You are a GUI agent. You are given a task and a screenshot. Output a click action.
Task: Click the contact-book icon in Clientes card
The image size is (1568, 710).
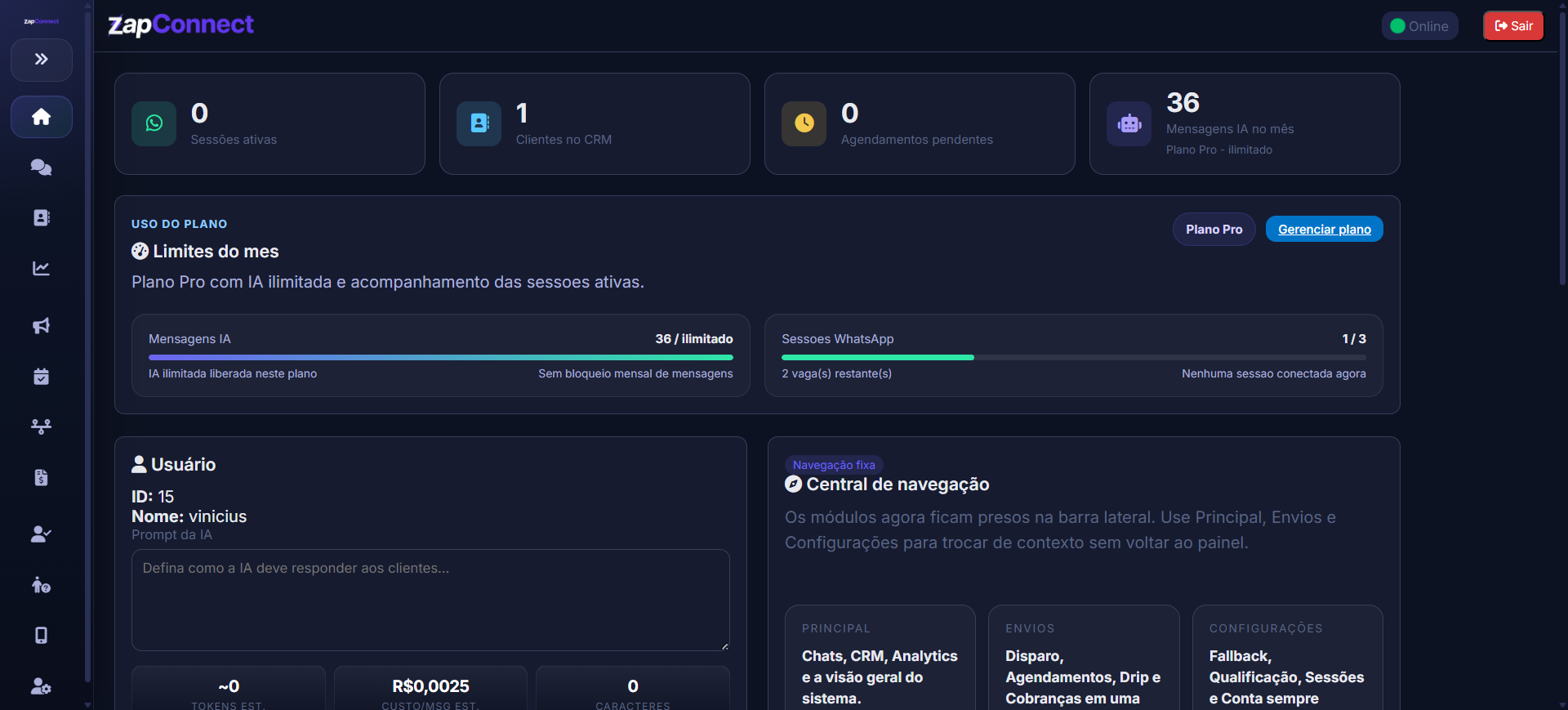[x=479, y=123]
